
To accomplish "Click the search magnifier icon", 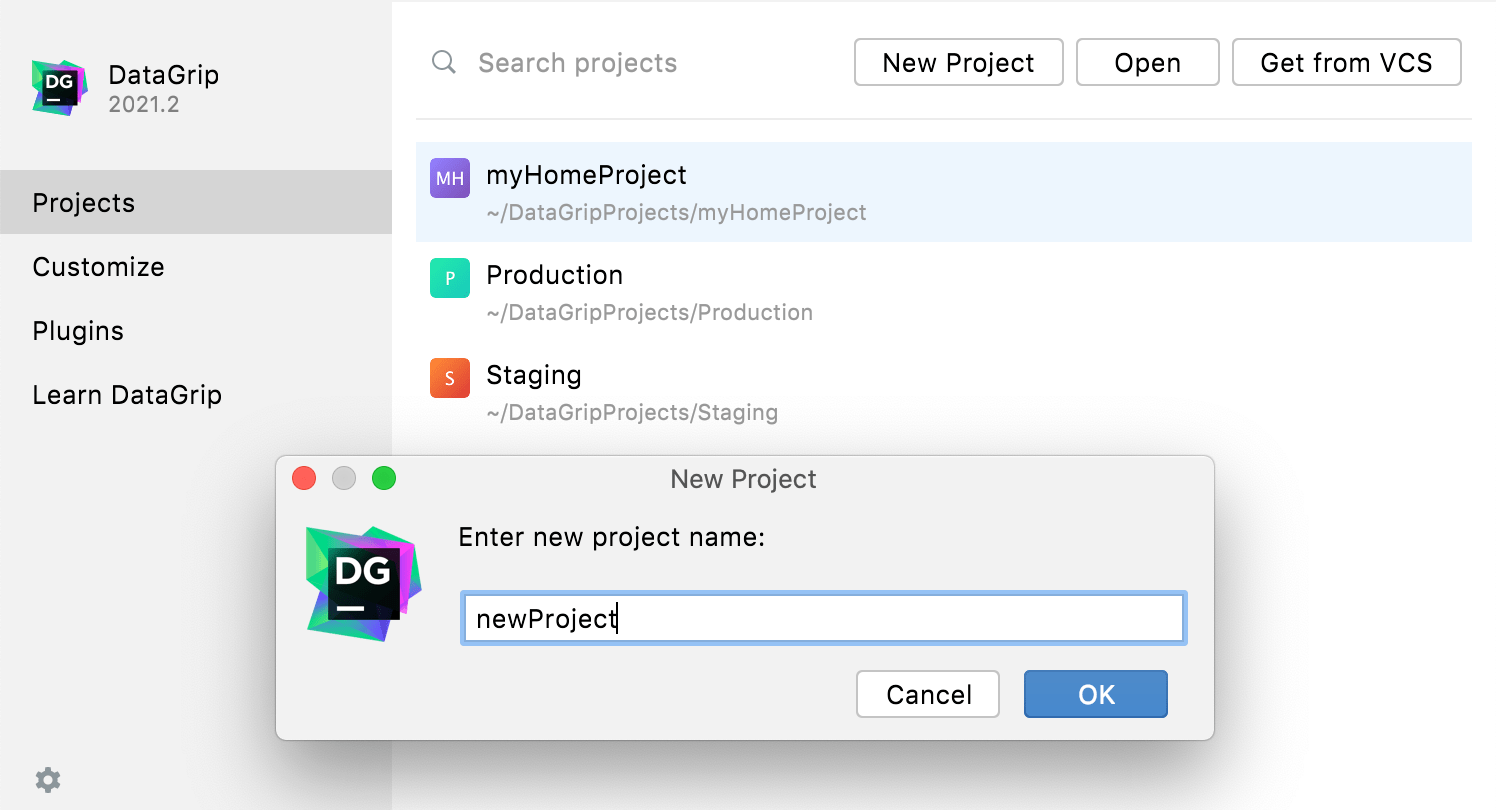I will pyautogui.click(x=443, y=62).
